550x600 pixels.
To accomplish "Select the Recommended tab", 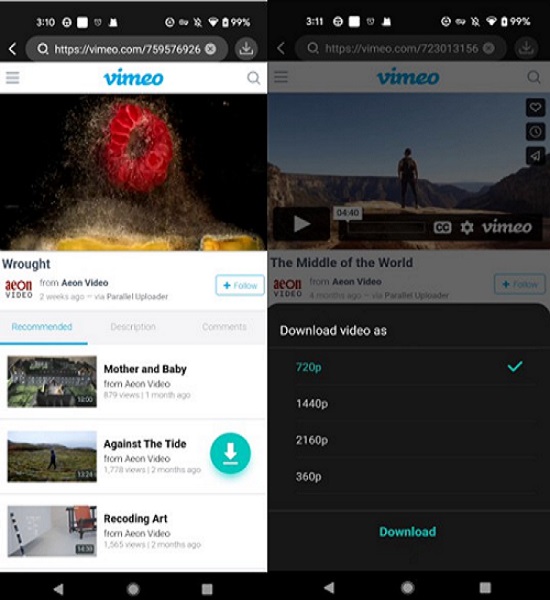I will (42, 327).
